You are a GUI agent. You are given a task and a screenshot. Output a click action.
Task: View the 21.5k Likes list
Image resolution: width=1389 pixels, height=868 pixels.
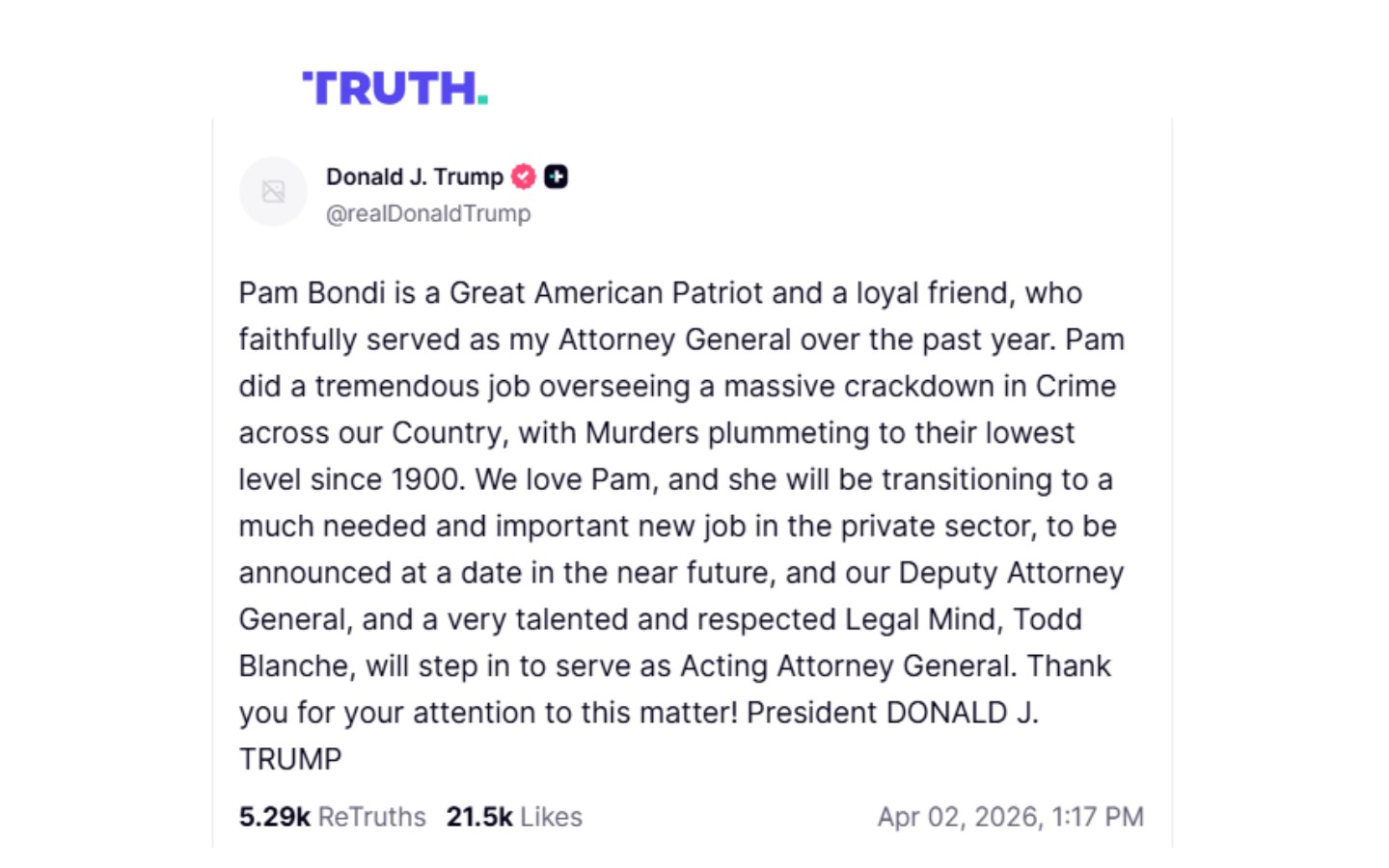(514, 816)
